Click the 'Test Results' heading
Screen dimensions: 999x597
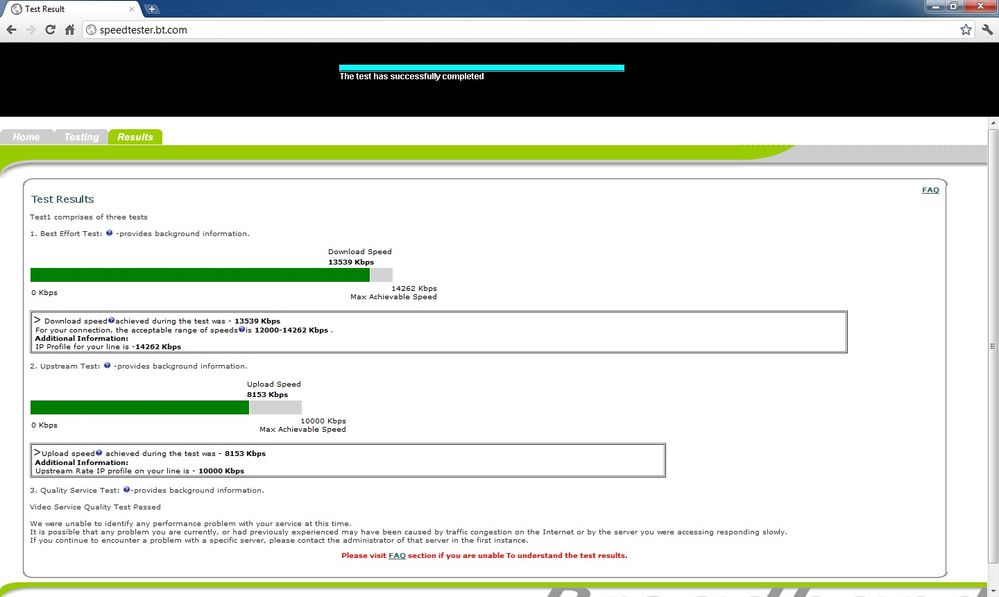click(x=62, y=199)
